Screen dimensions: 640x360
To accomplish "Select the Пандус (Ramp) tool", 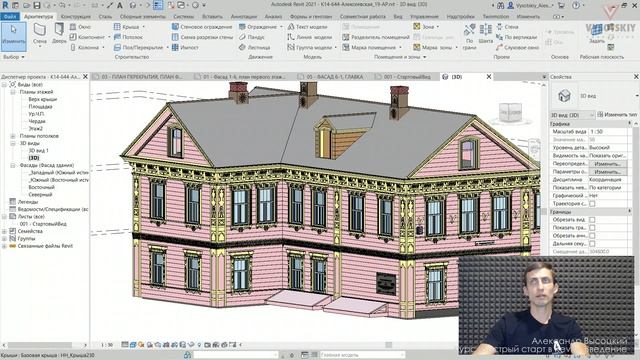I will [x=252, y=37].
